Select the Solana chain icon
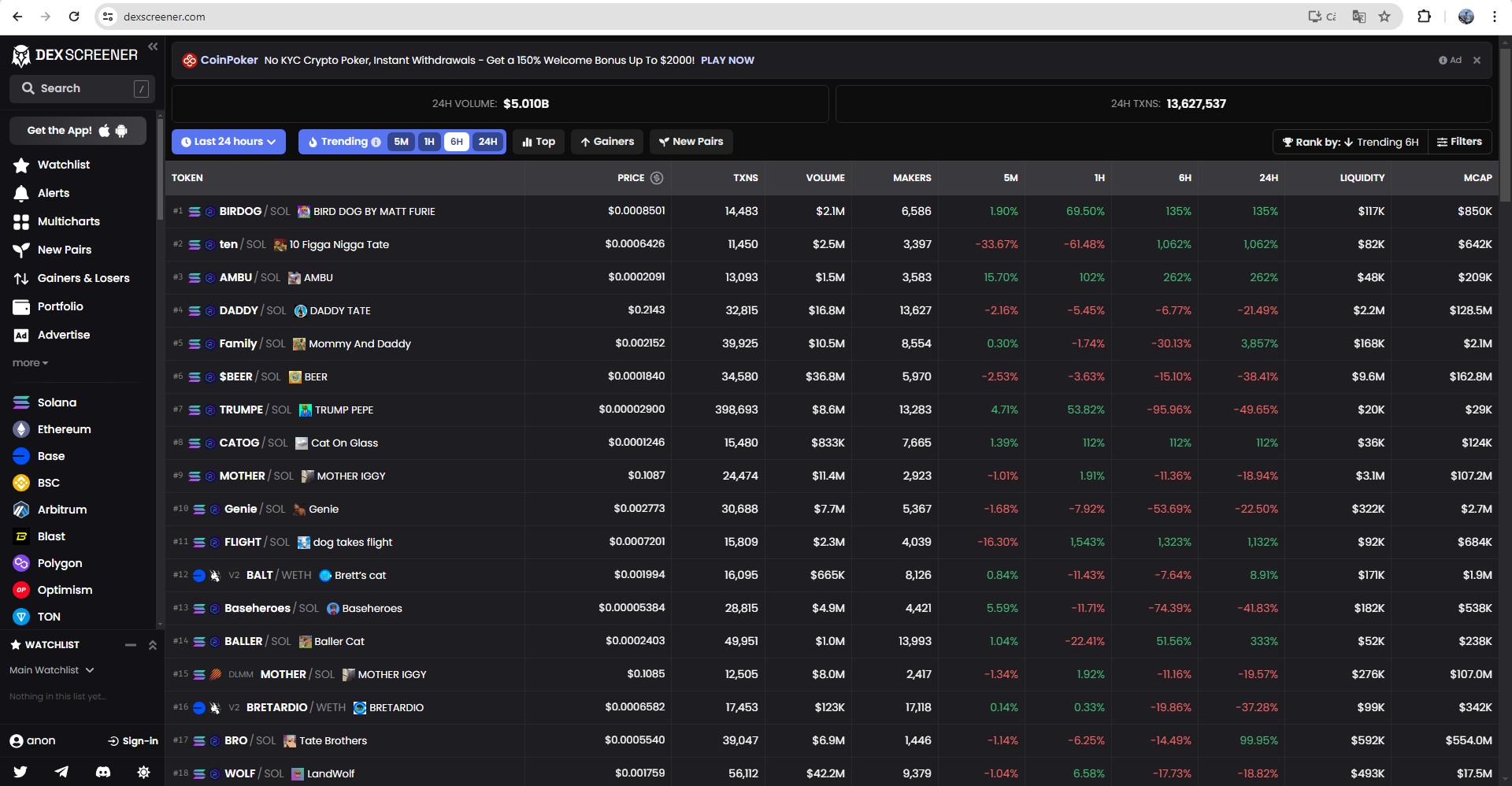1512x786 pixels. (21, 402)
